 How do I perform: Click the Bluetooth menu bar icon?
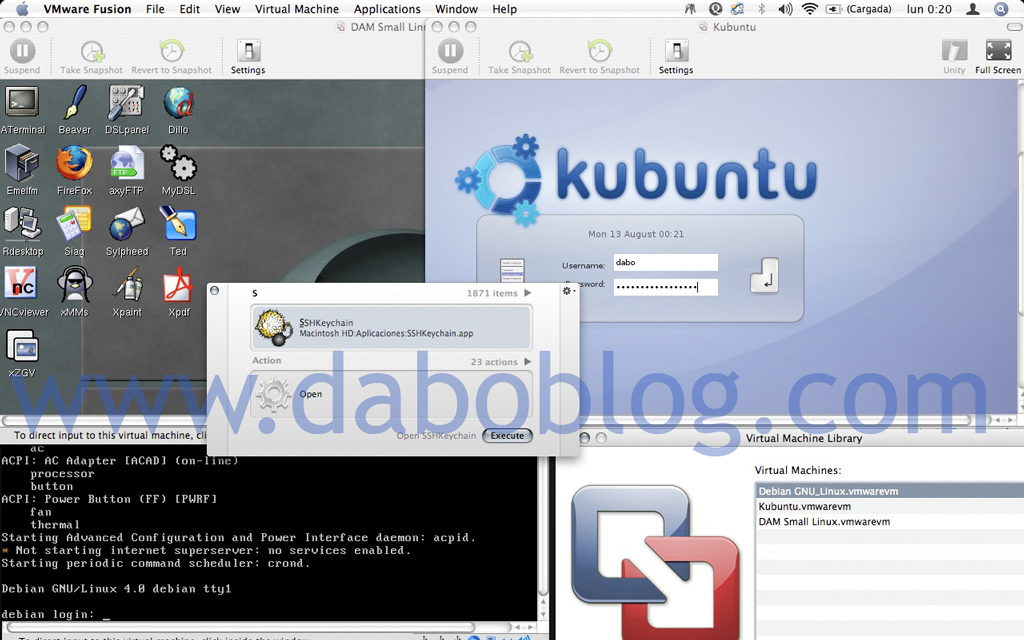click(761, 9)
